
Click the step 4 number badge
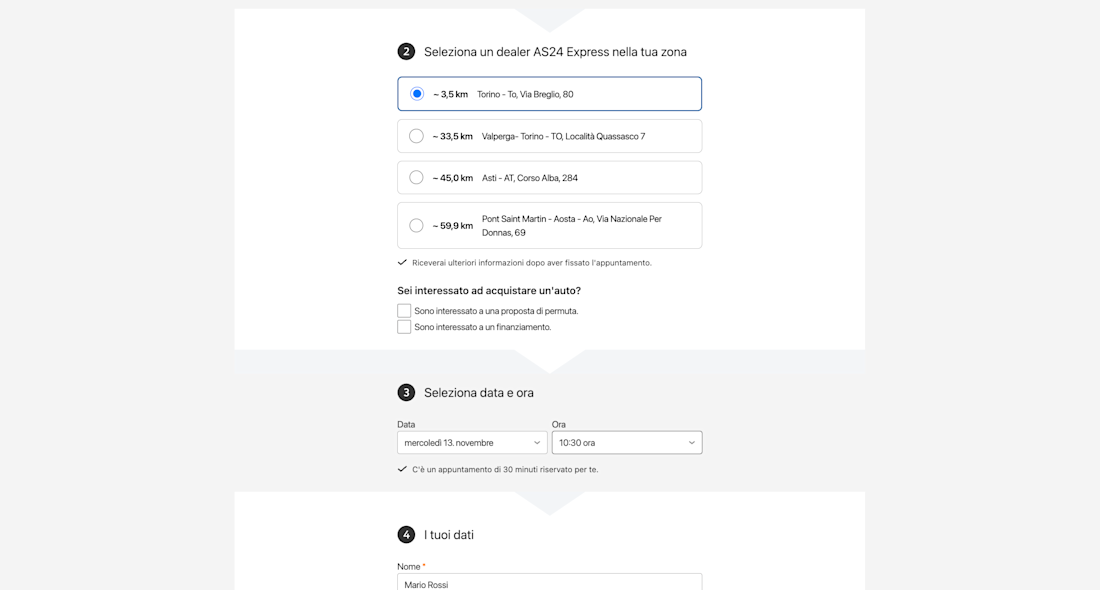click(406, 535)
